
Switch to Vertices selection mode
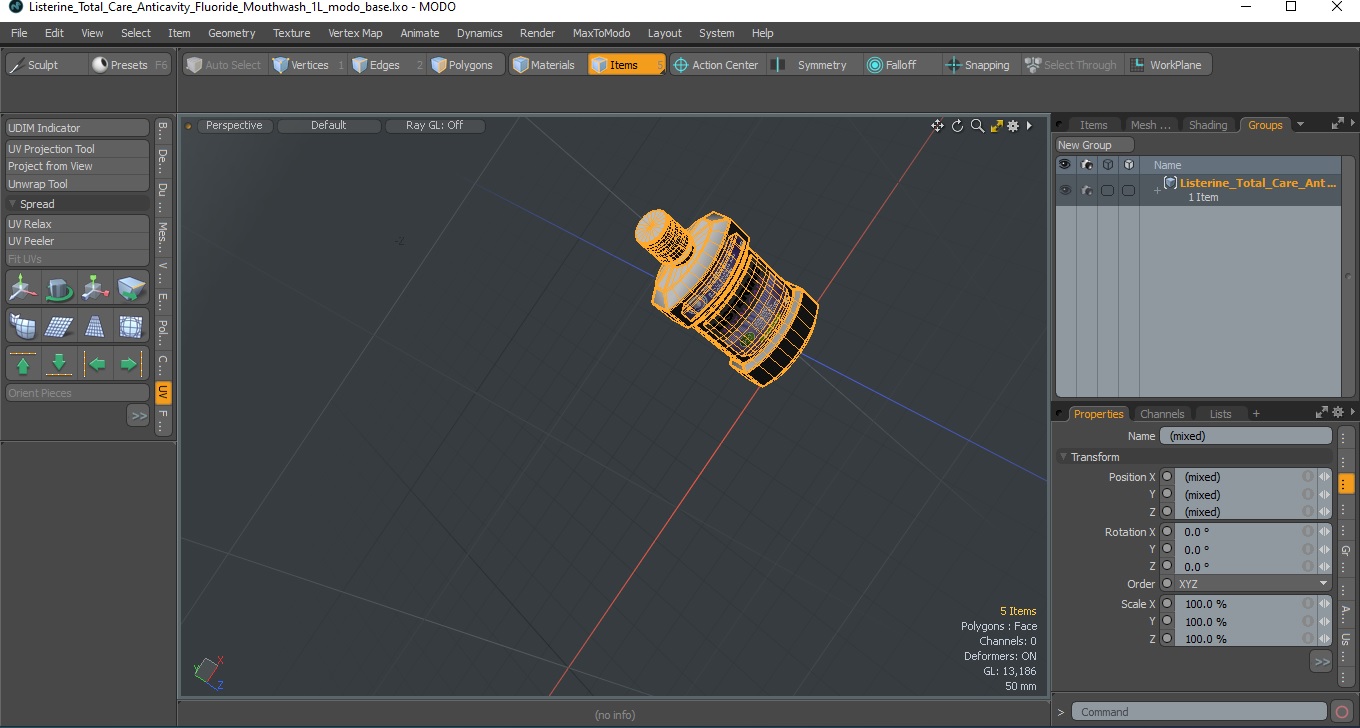[x=308, y=65]
